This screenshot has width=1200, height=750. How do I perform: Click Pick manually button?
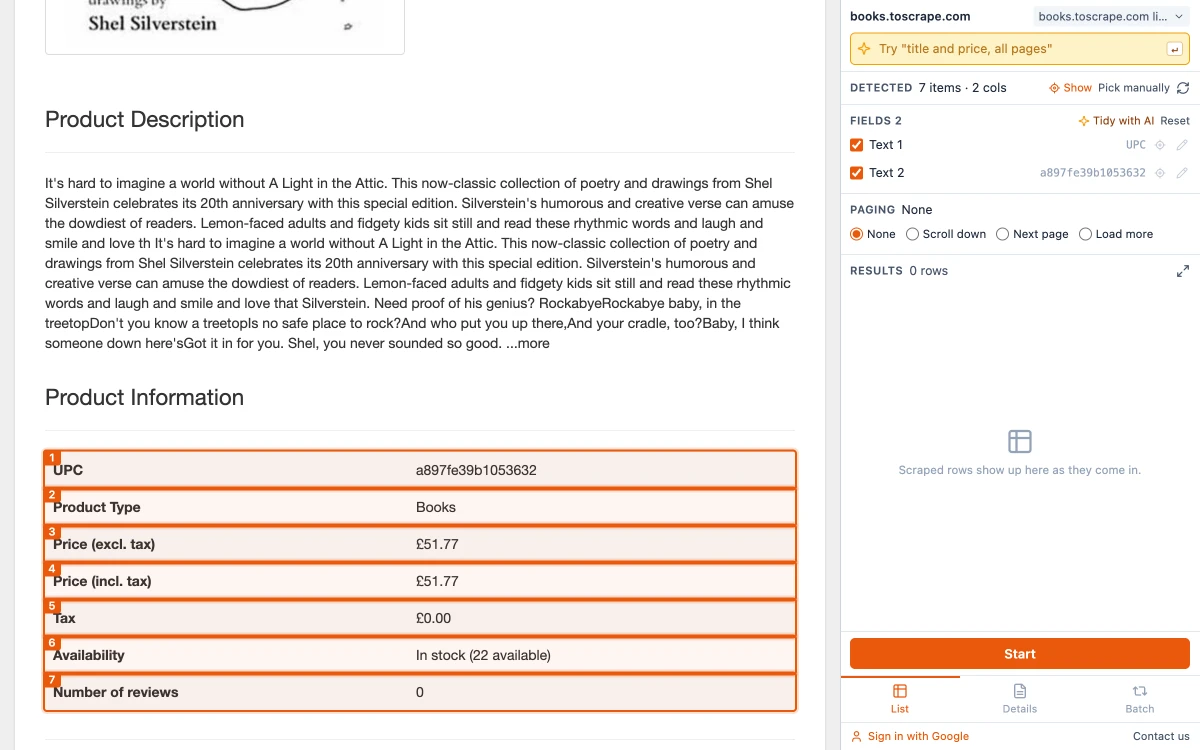1134,88
